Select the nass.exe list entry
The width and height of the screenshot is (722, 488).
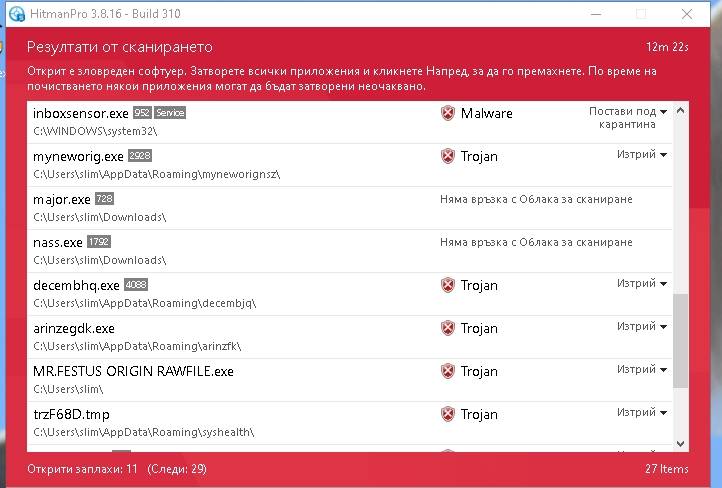[x=349, y=251]
